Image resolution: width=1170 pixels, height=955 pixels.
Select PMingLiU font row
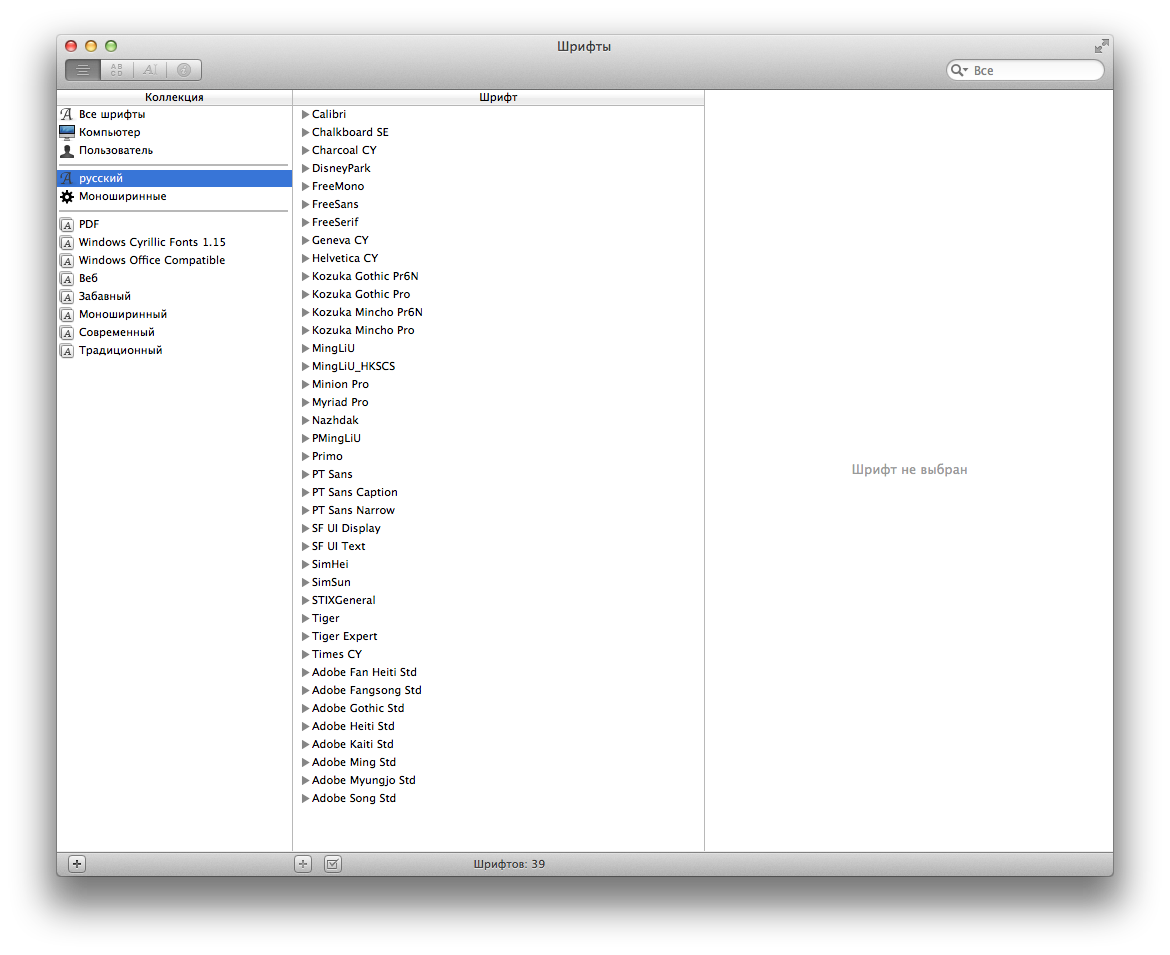tap(498, 438)
